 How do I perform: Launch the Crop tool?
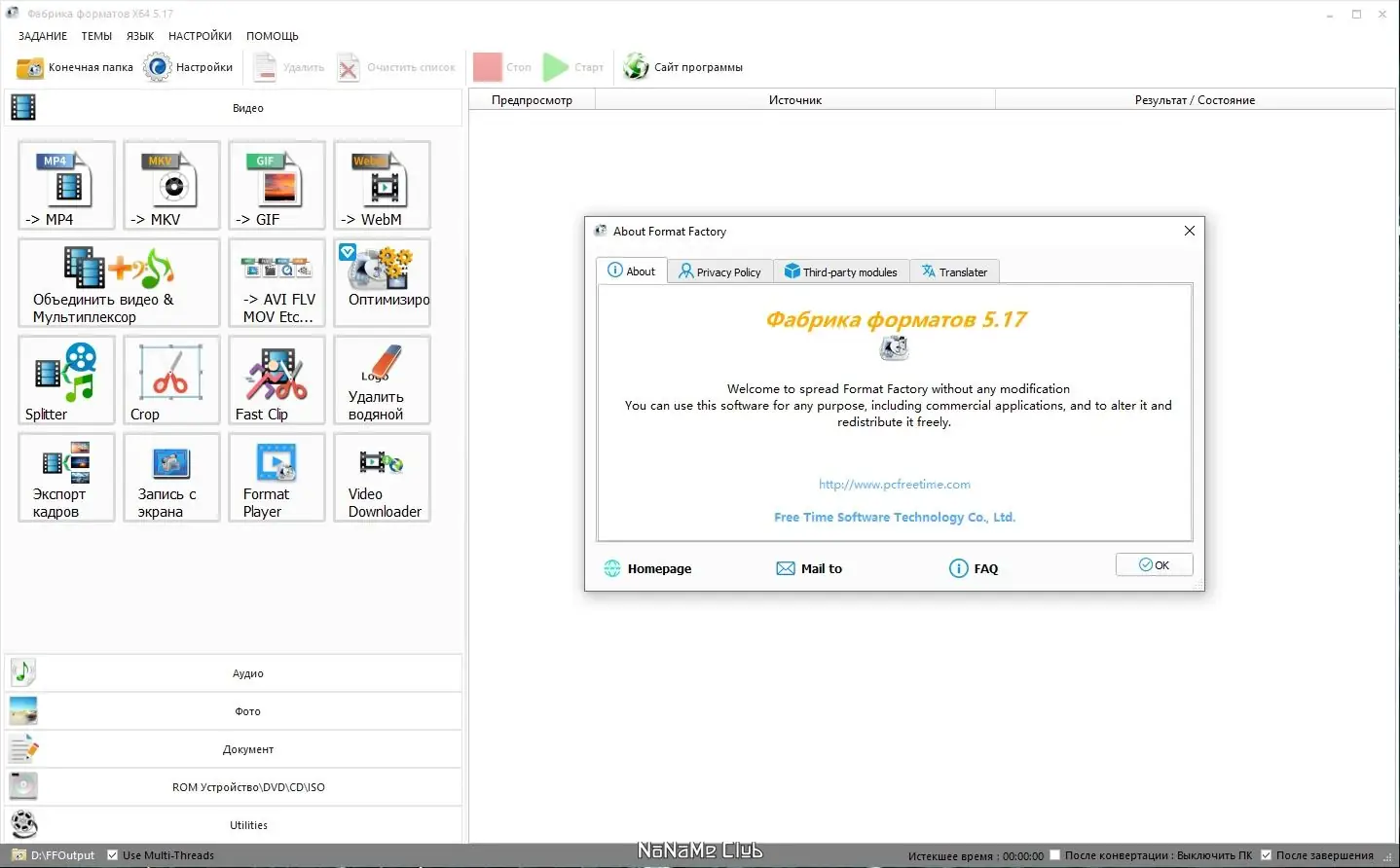[171, 380]
